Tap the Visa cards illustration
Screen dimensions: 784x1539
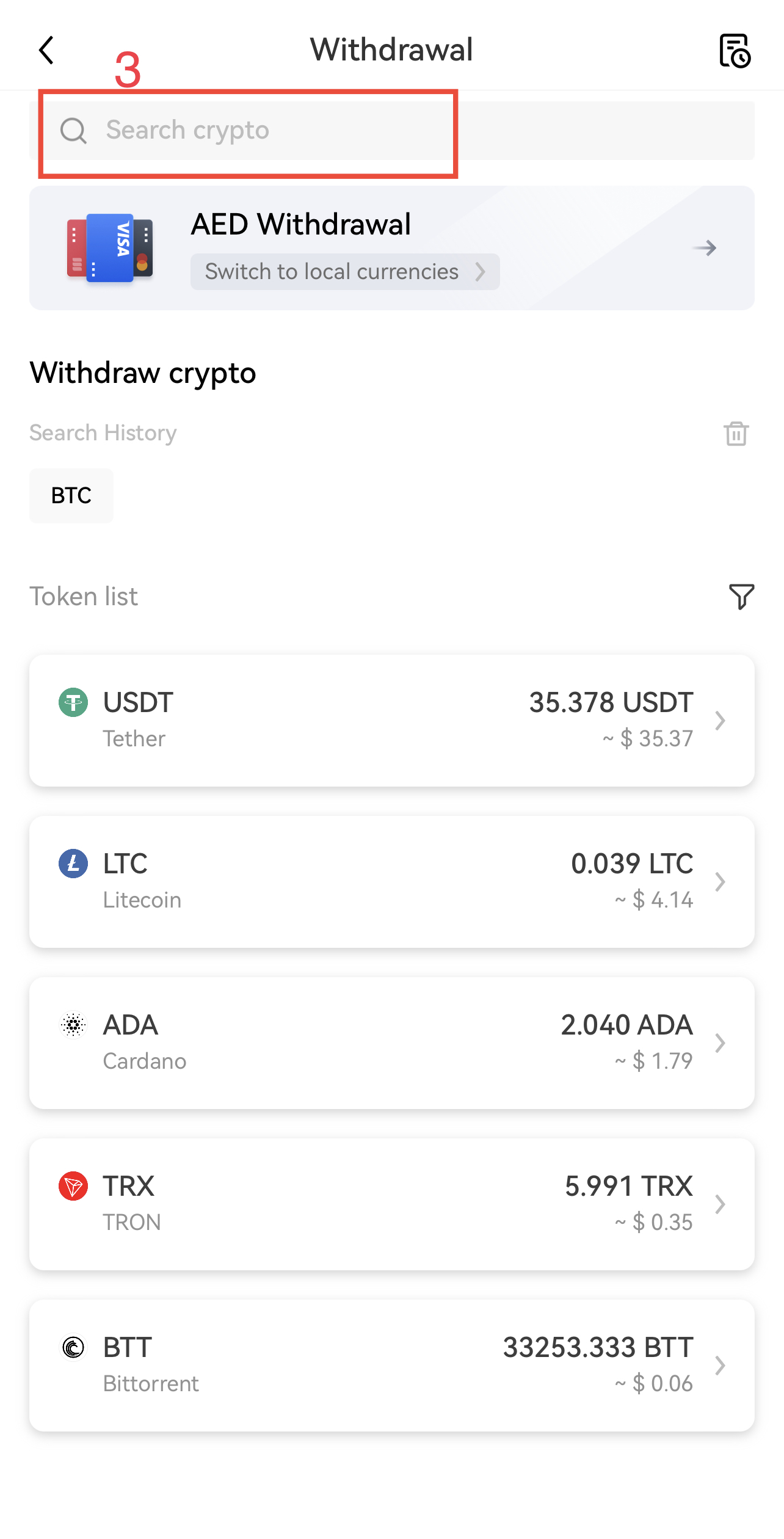(x=110, y=247)
